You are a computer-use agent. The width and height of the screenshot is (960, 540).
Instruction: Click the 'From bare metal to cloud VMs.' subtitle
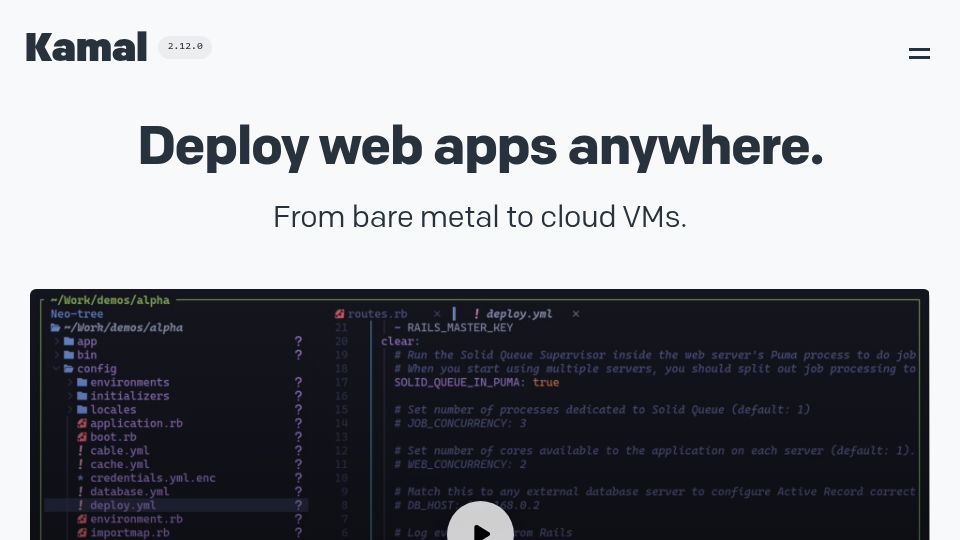pos(480,217)
